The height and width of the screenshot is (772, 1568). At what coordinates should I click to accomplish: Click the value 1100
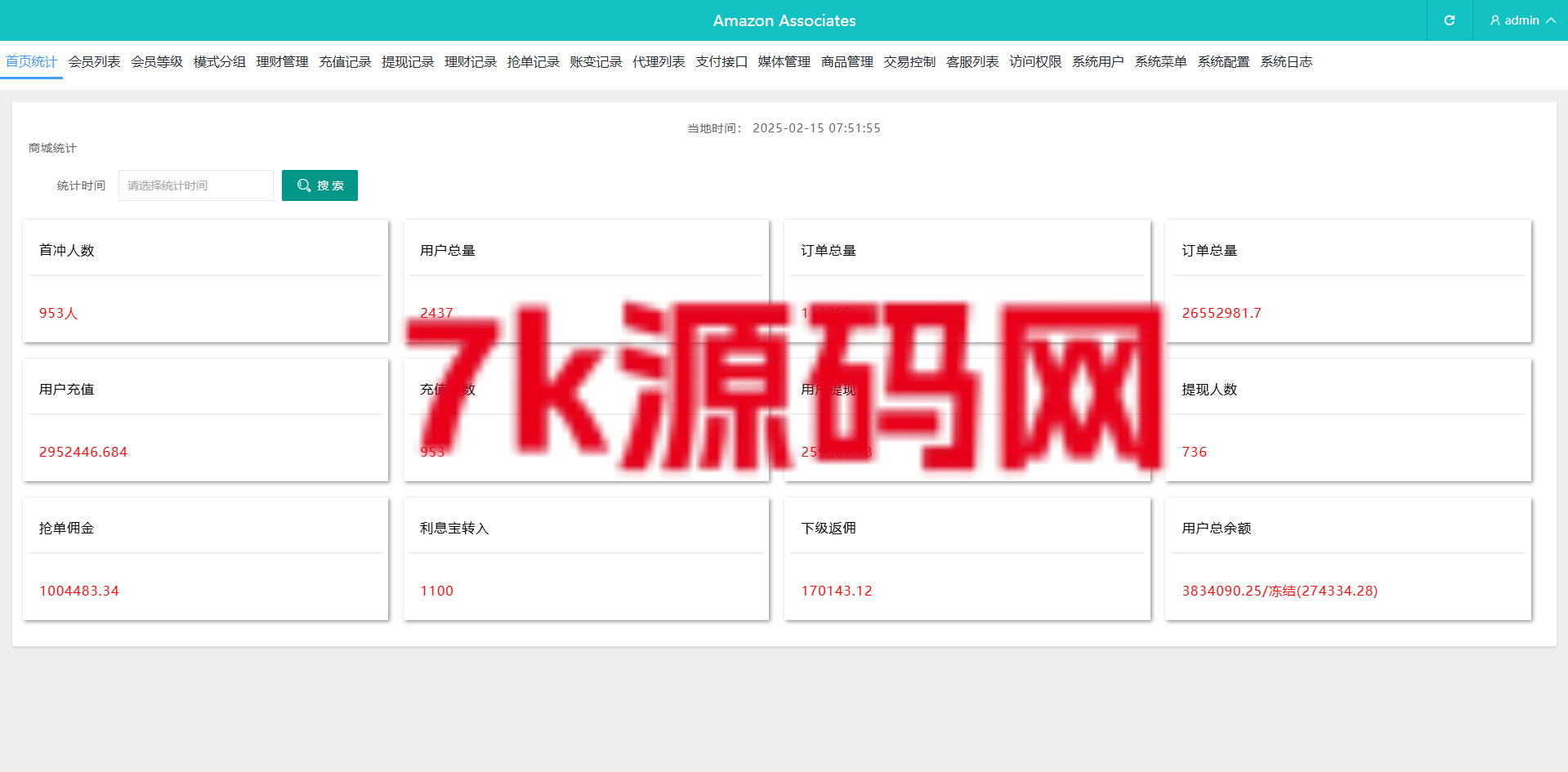[437, 591]
